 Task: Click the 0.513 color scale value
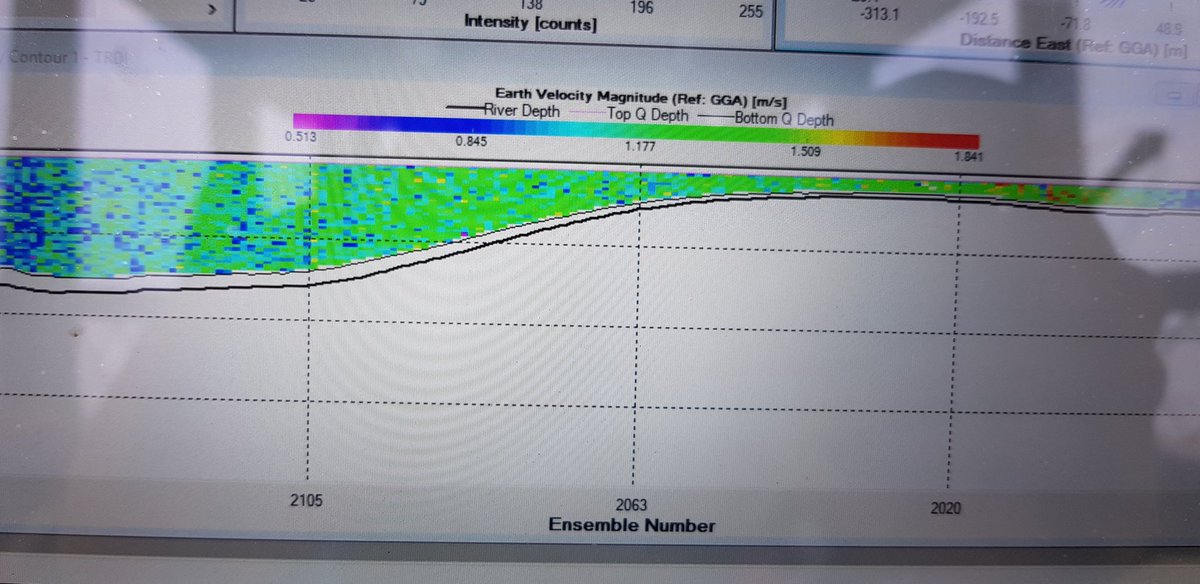(x=301, y=137)
